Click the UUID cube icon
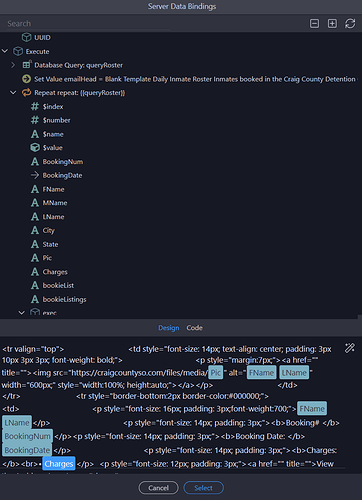The height and width of the screenshot is (500, 362). (26, 37)
